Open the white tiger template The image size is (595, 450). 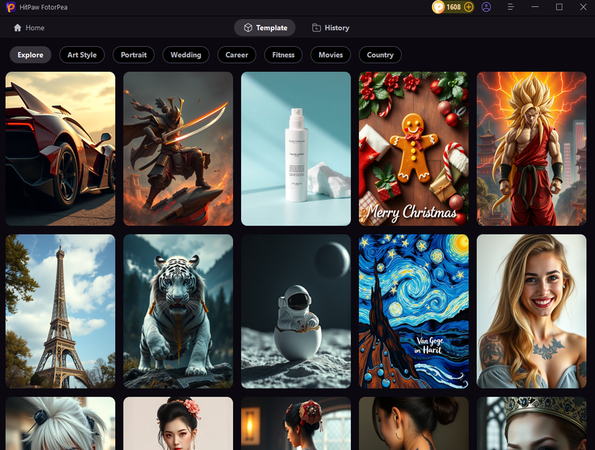(x=178, y=311)
